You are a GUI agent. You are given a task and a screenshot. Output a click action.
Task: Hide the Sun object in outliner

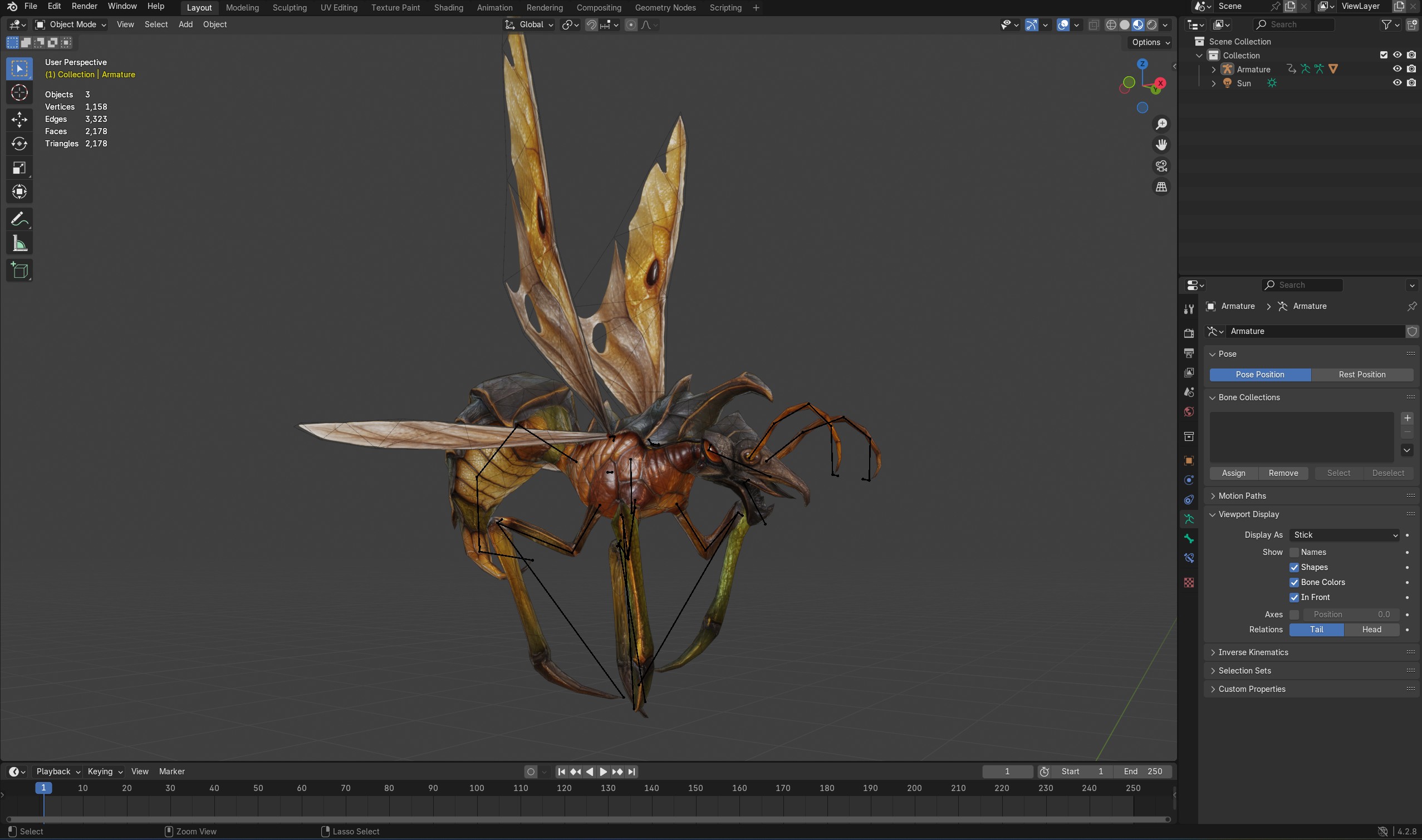[1397, 82]
